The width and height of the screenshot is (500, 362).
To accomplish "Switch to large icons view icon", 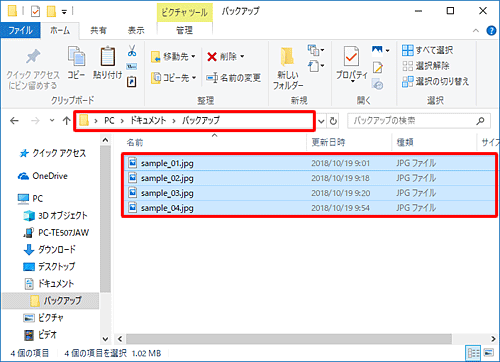I will click(489, 353).
